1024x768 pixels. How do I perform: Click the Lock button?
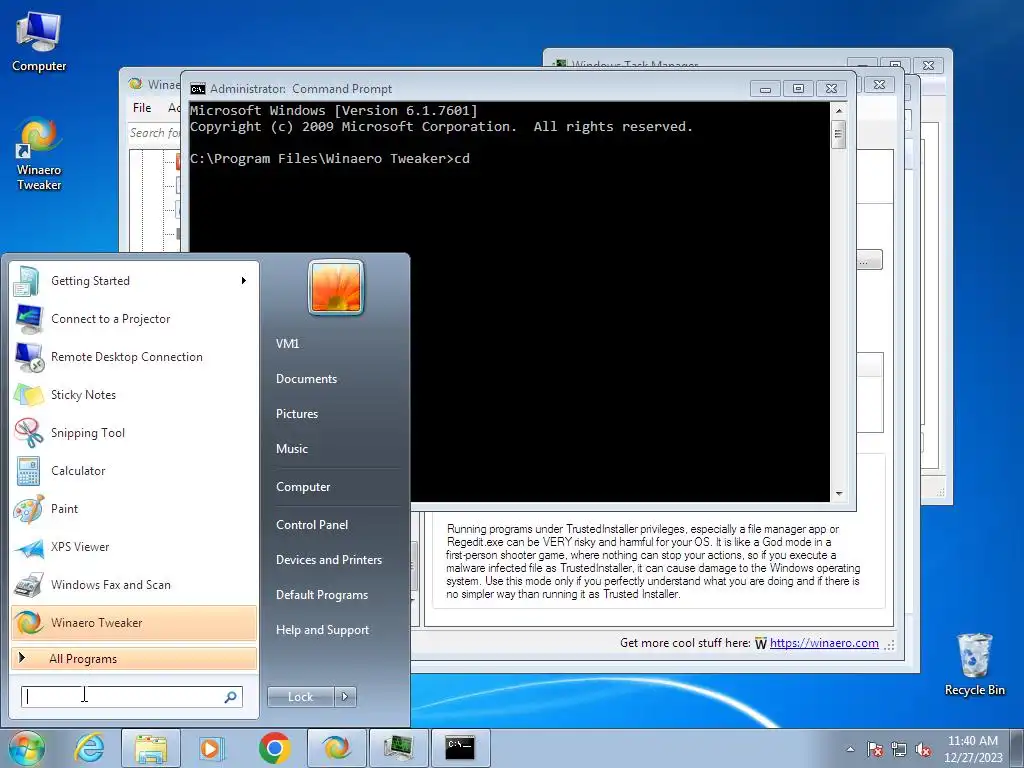301,697
